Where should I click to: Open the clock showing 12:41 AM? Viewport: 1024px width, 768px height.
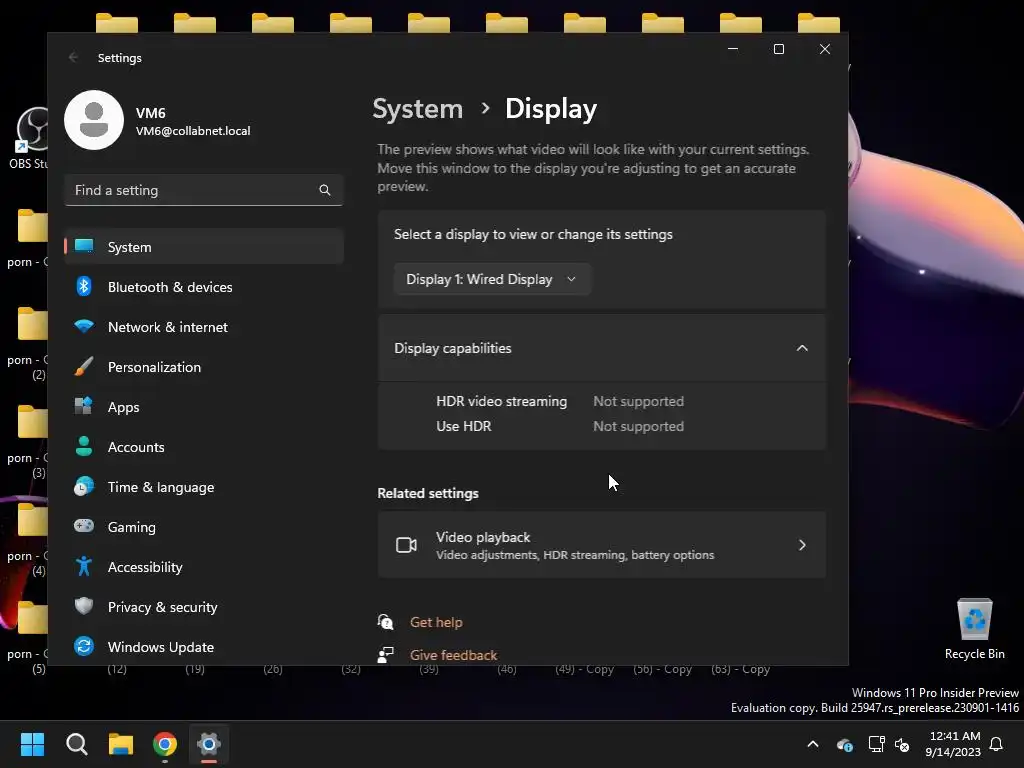click(x=953, y=744)
